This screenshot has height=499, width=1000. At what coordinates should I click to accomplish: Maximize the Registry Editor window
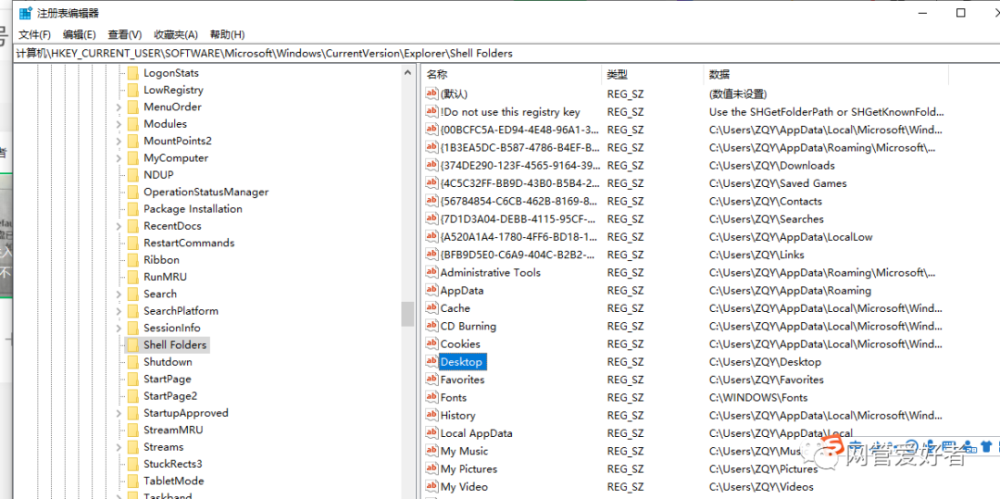960,13
